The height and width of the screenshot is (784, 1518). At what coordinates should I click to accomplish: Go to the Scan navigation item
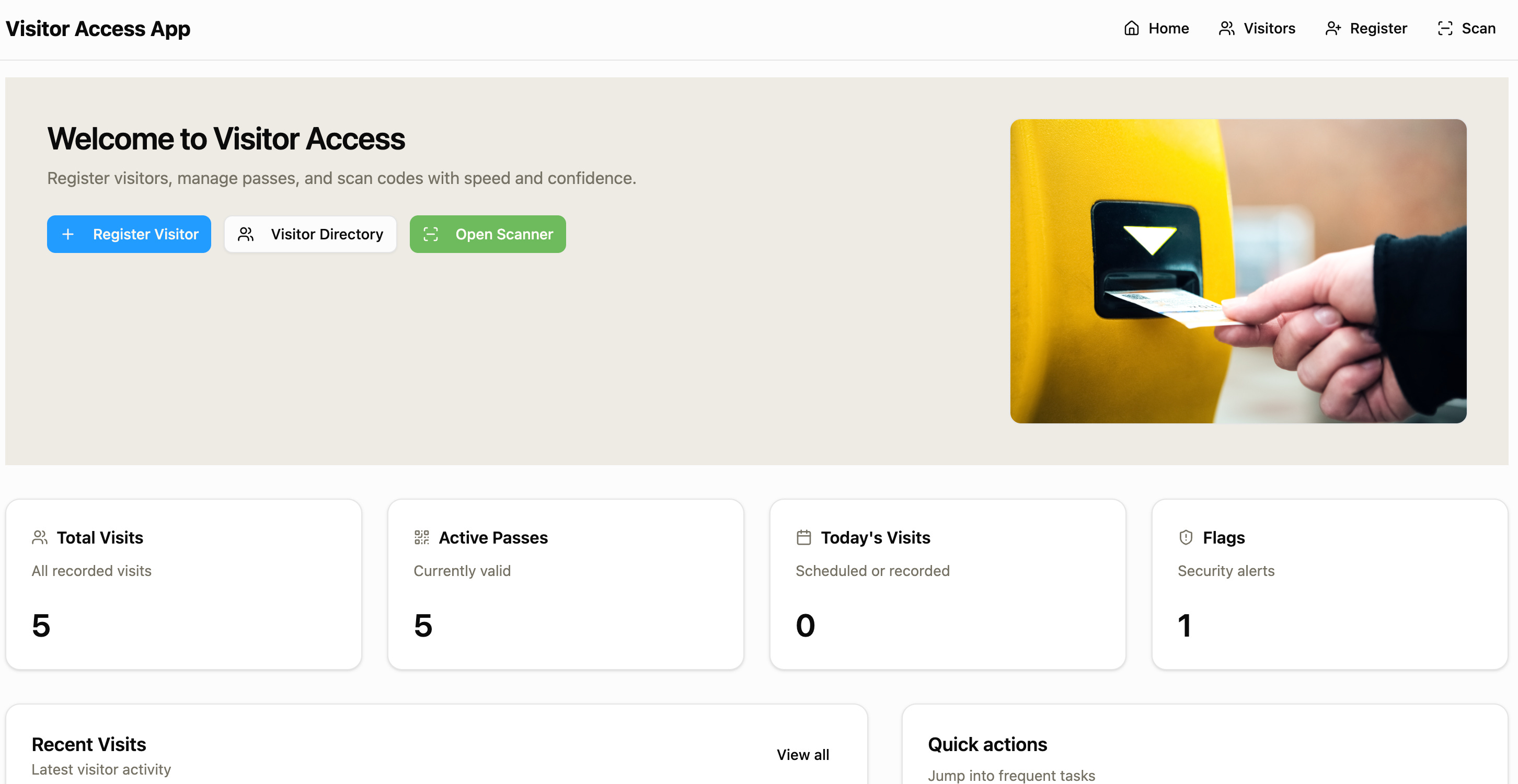click(1478, 28)
